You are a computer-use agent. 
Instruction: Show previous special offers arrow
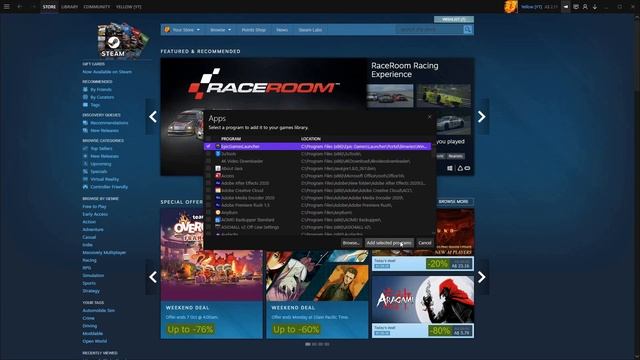click(153, 277)
